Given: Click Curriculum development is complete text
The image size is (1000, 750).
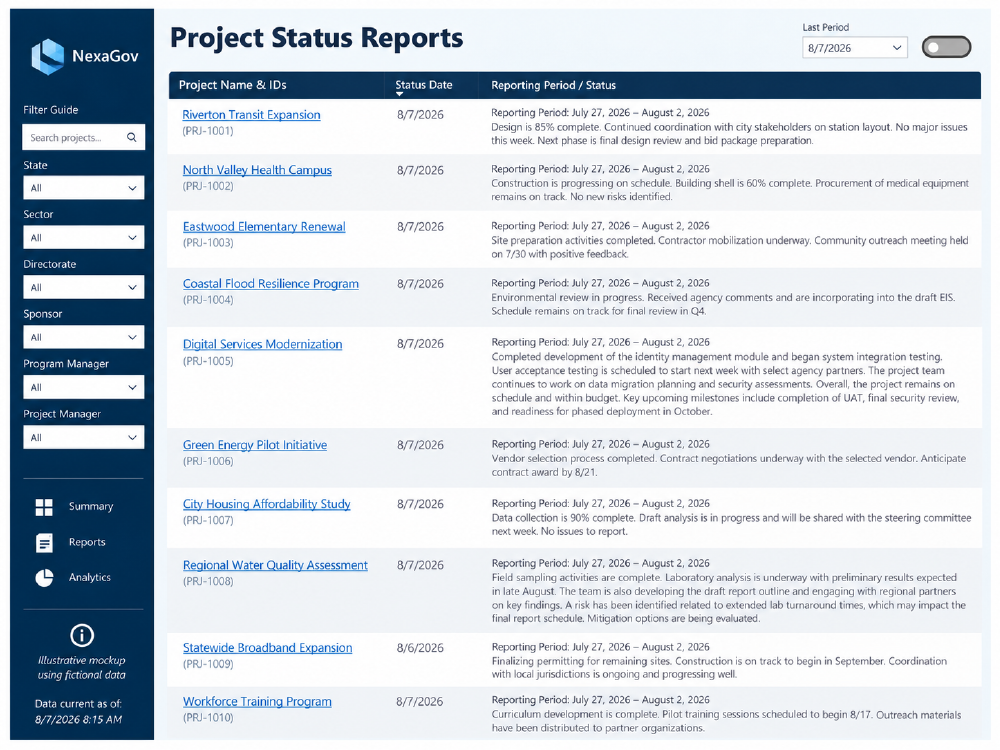Looking at the screenshot, I should pos(726,721).
